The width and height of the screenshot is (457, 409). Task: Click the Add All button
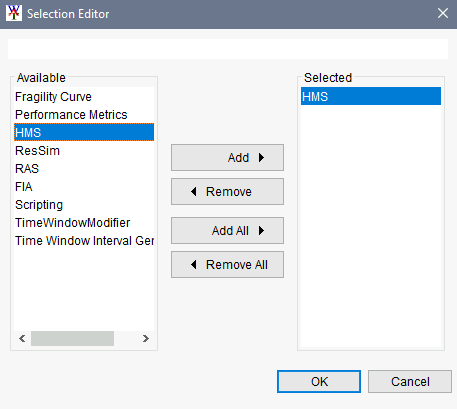click(227, 231)
